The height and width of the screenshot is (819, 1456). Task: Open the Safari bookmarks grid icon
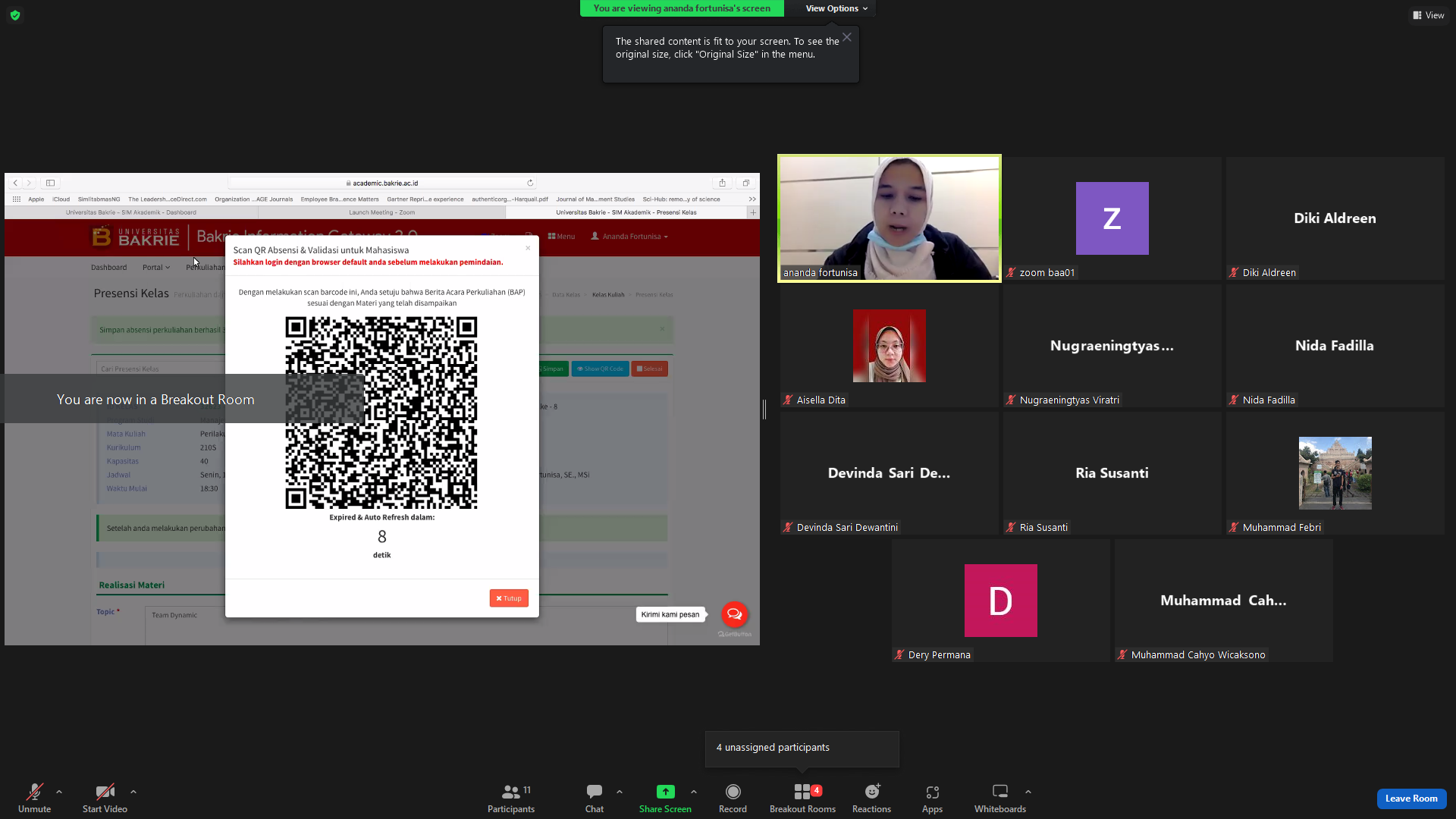(16, 199)
